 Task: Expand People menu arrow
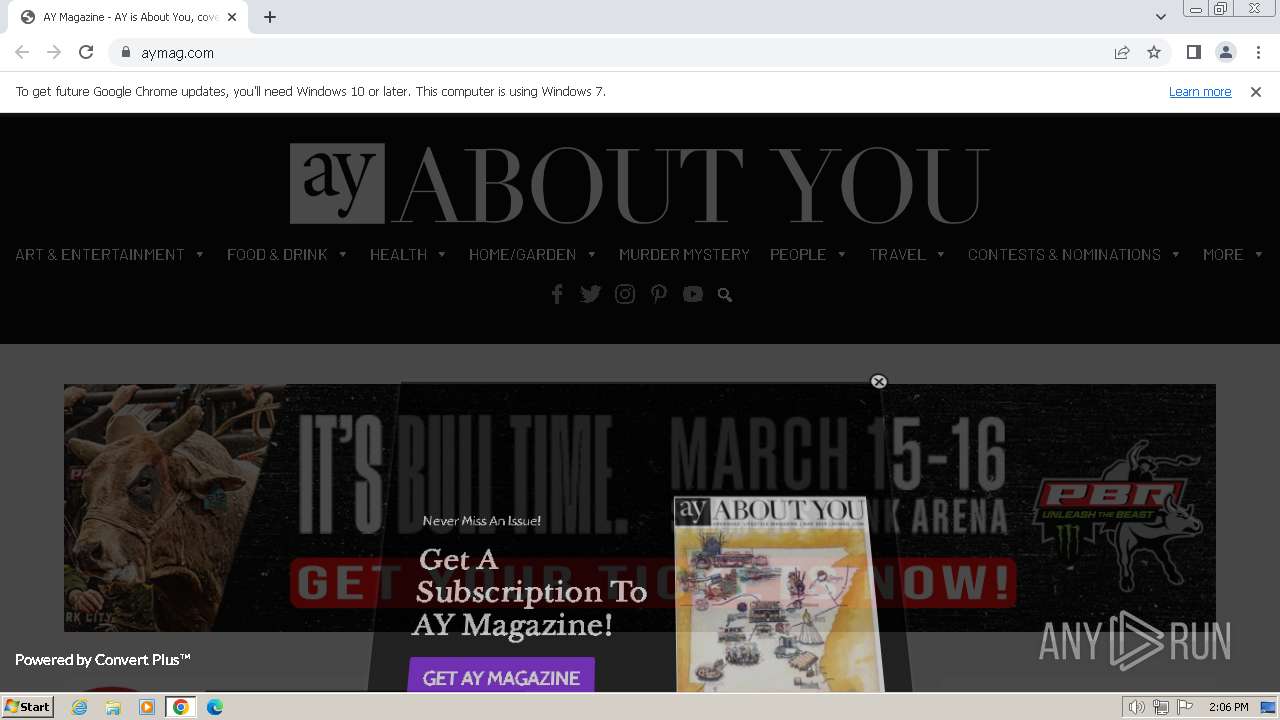click(x=842, y=255)
